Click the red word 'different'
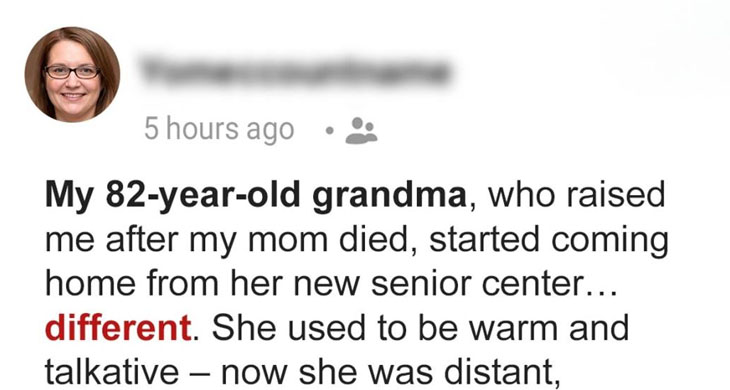The width and height of the screenshot is (730, 390). tap(118, 328)
